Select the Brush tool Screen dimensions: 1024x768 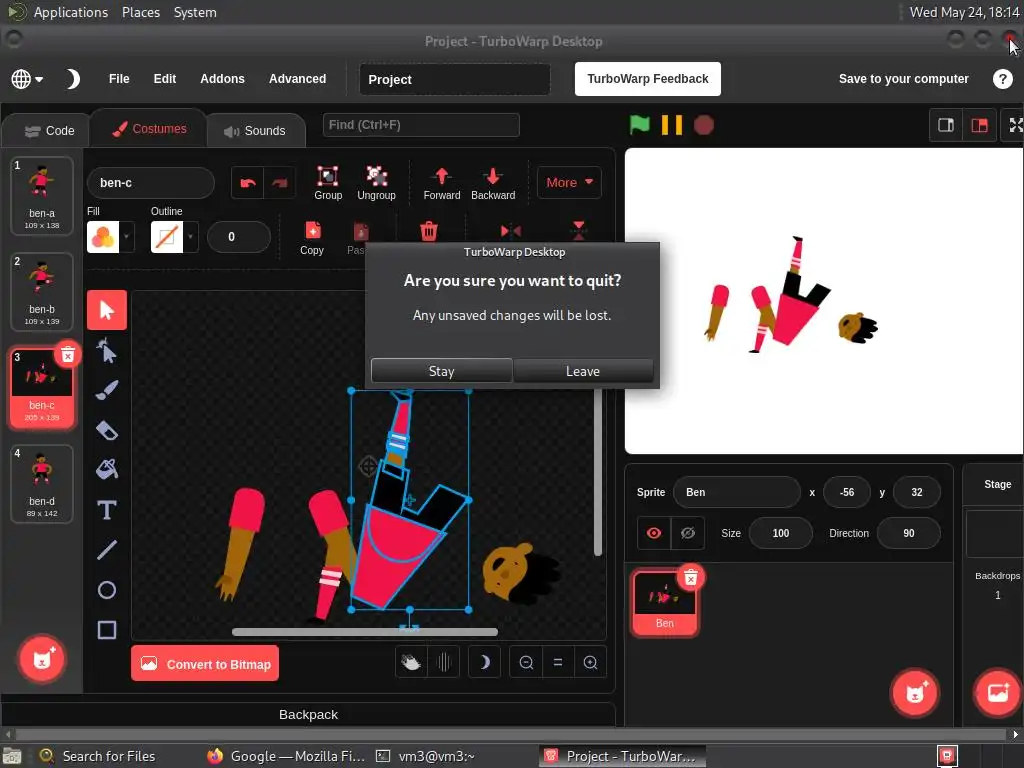click(106, 390)
